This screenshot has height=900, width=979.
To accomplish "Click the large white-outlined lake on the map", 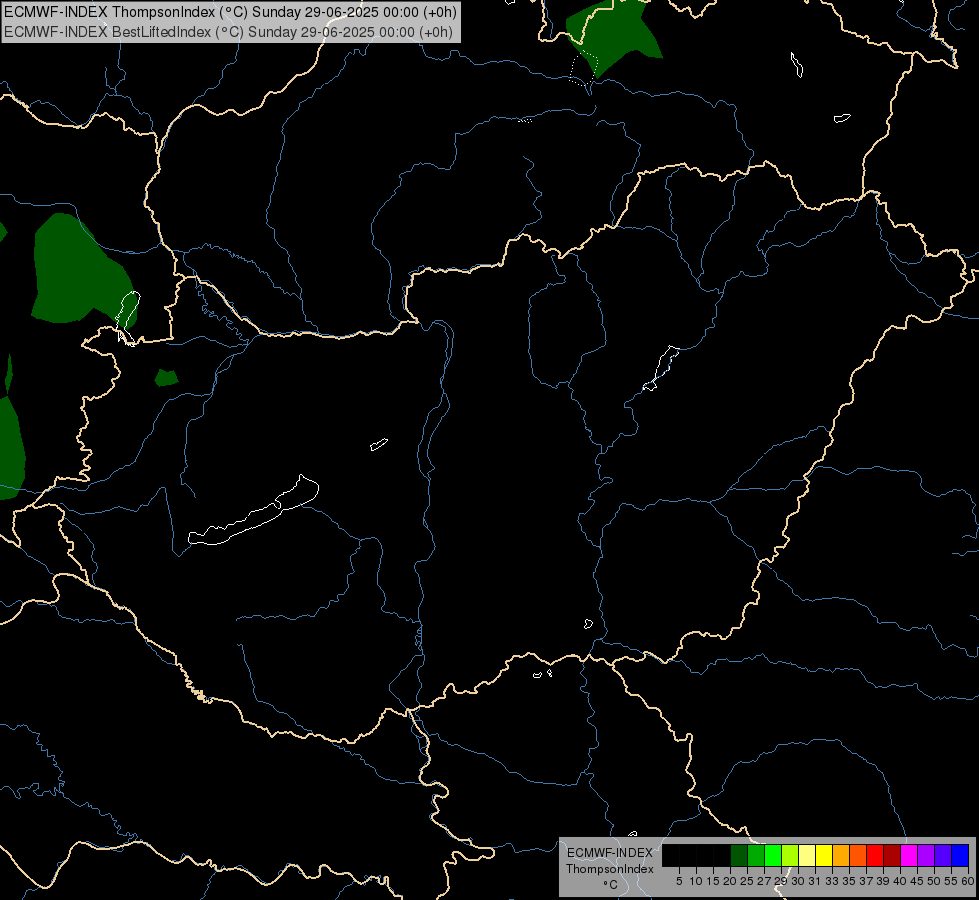I will coord(253,512).
